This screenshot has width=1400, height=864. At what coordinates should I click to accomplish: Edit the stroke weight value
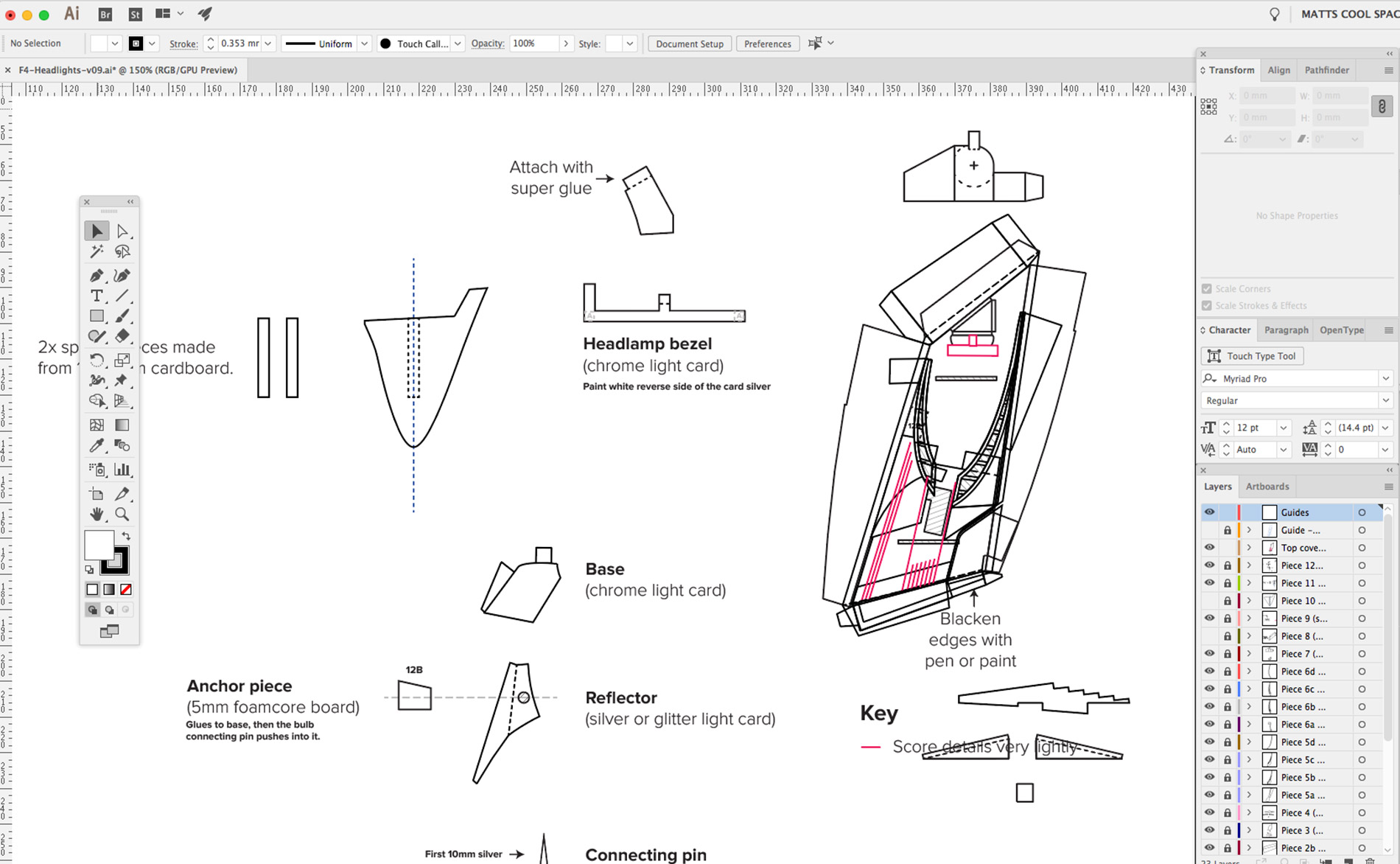(236, 43)
